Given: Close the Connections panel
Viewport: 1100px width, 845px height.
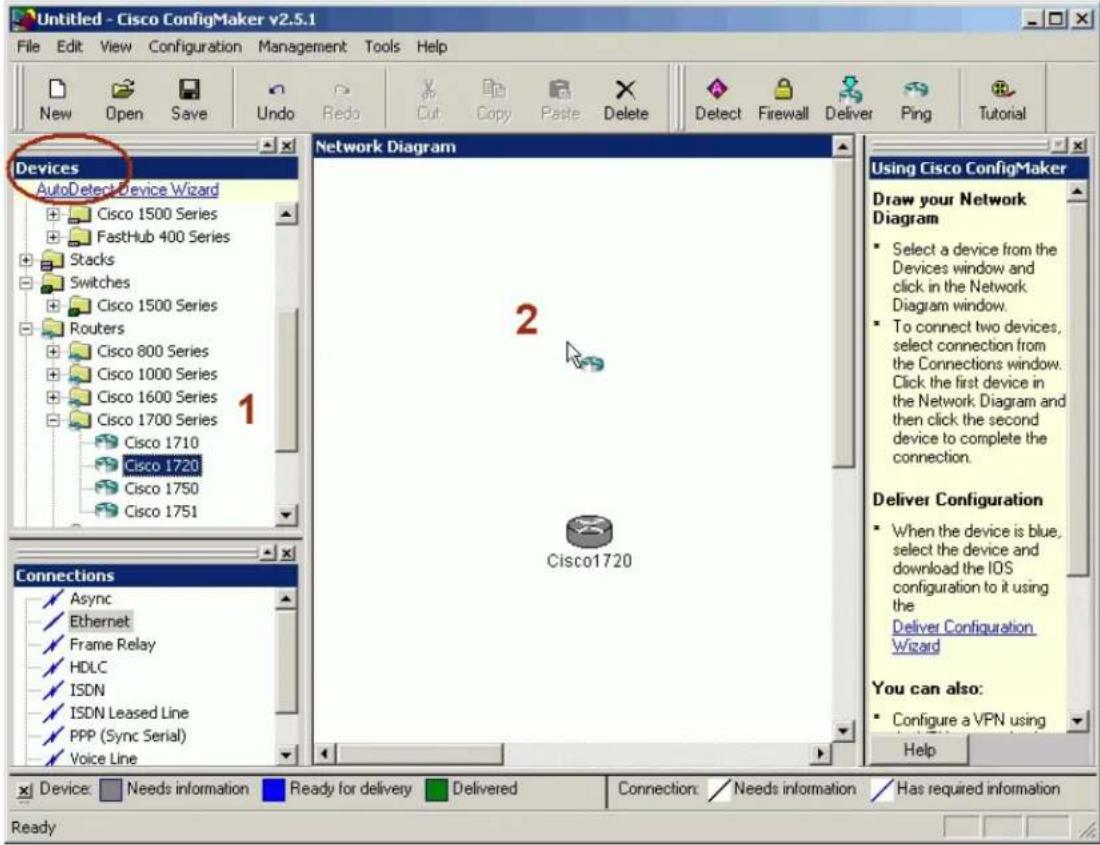Looking at the screenshot, I should (x=288, y=553).
